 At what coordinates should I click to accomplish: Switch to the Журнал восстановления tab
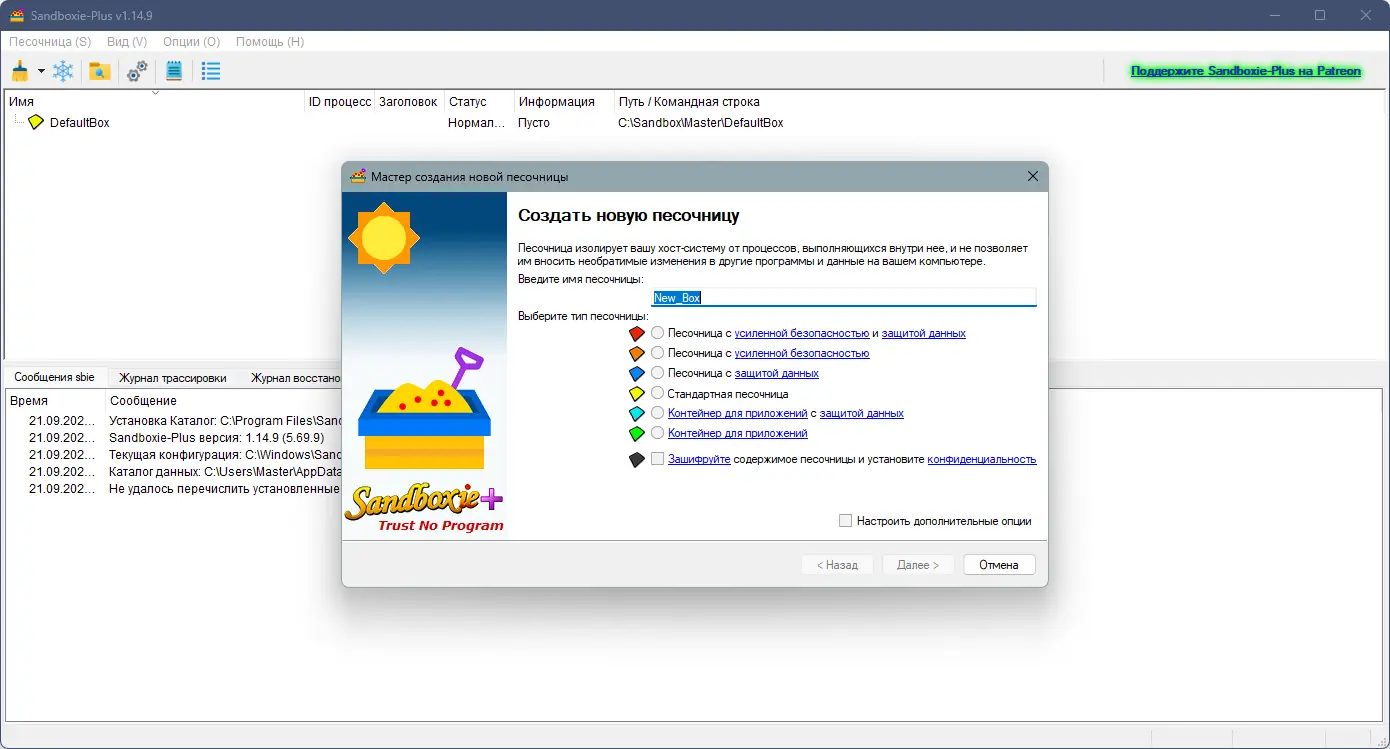[x=295, y=378]
